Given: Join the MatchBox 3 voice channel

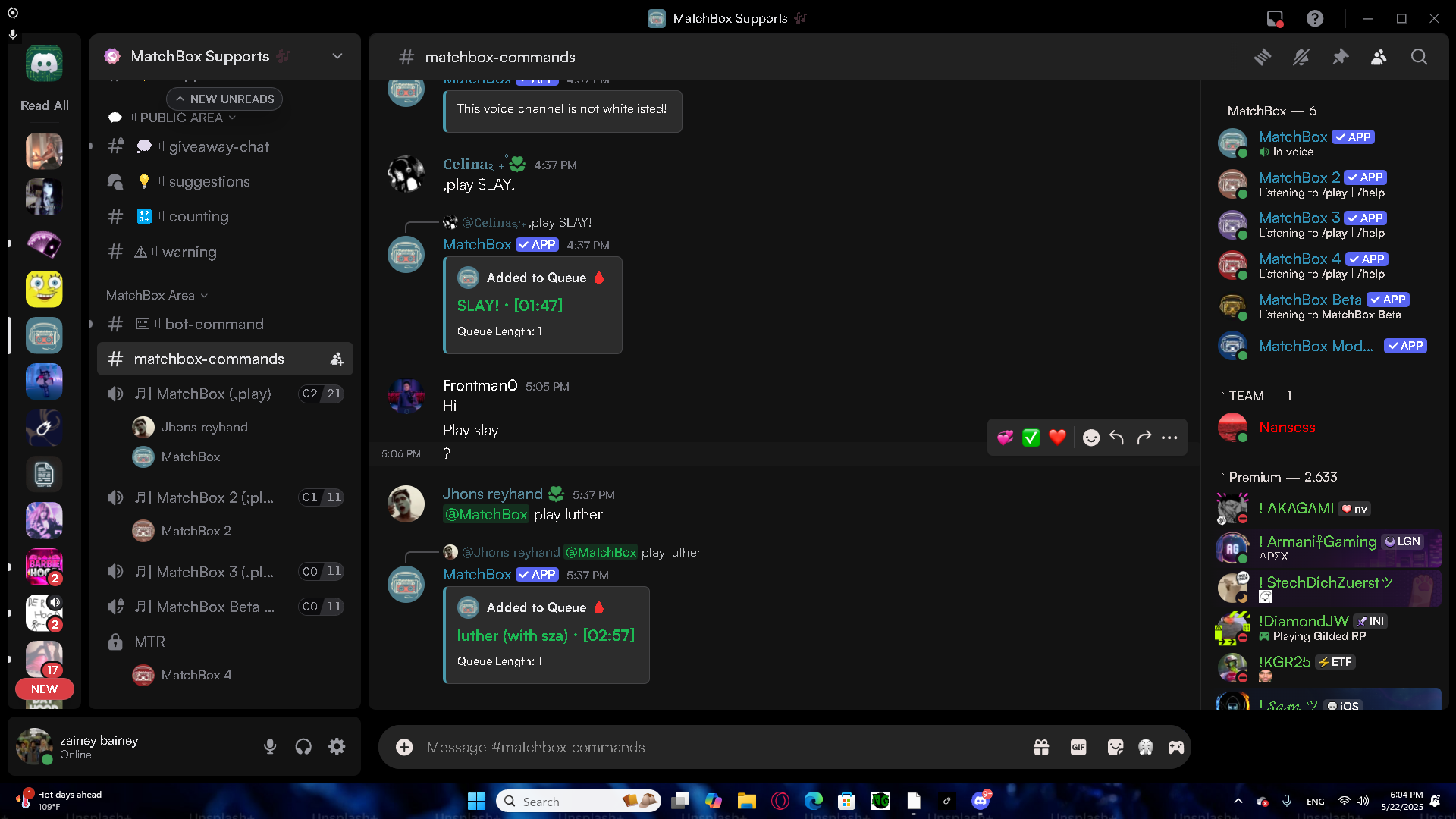Looking at the screenshot, I should [225, 572].
